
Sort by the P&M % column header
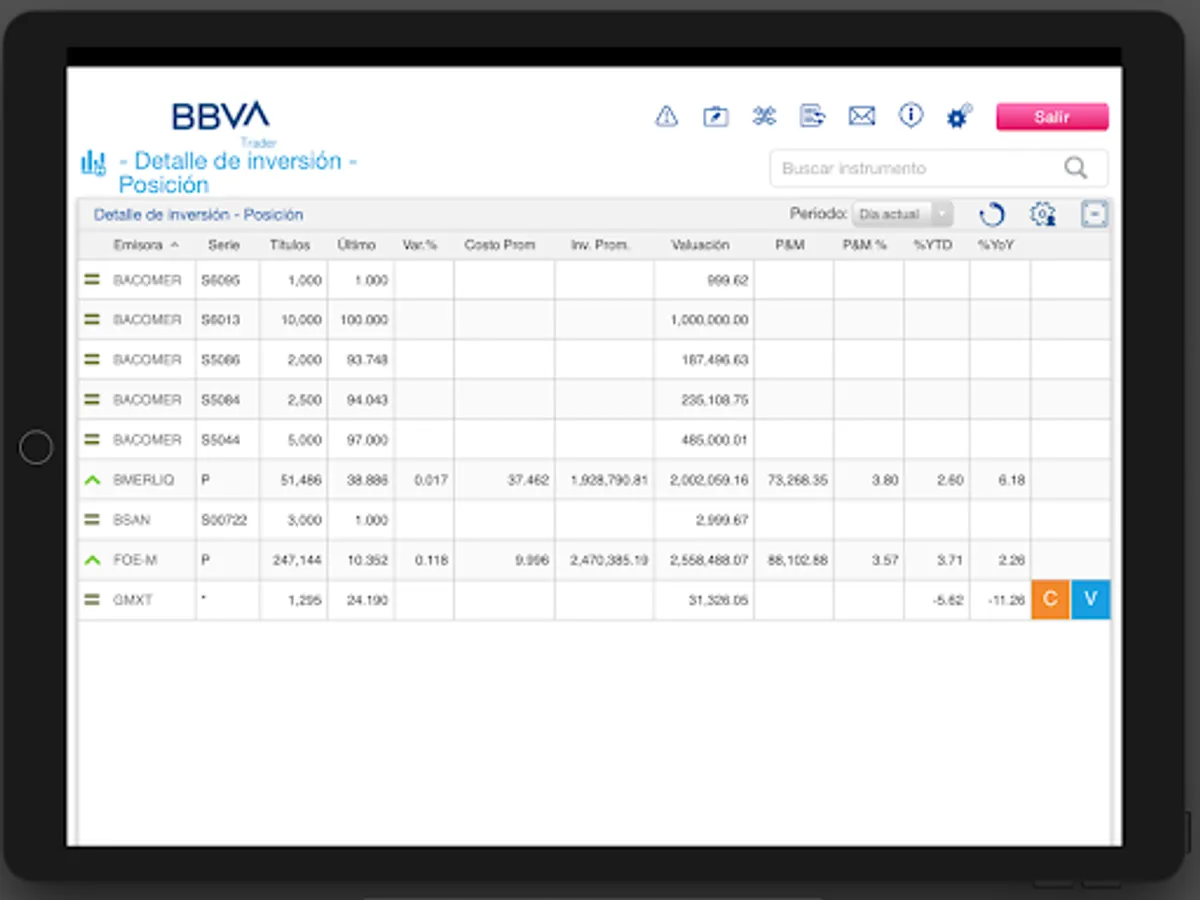point(864,245)
